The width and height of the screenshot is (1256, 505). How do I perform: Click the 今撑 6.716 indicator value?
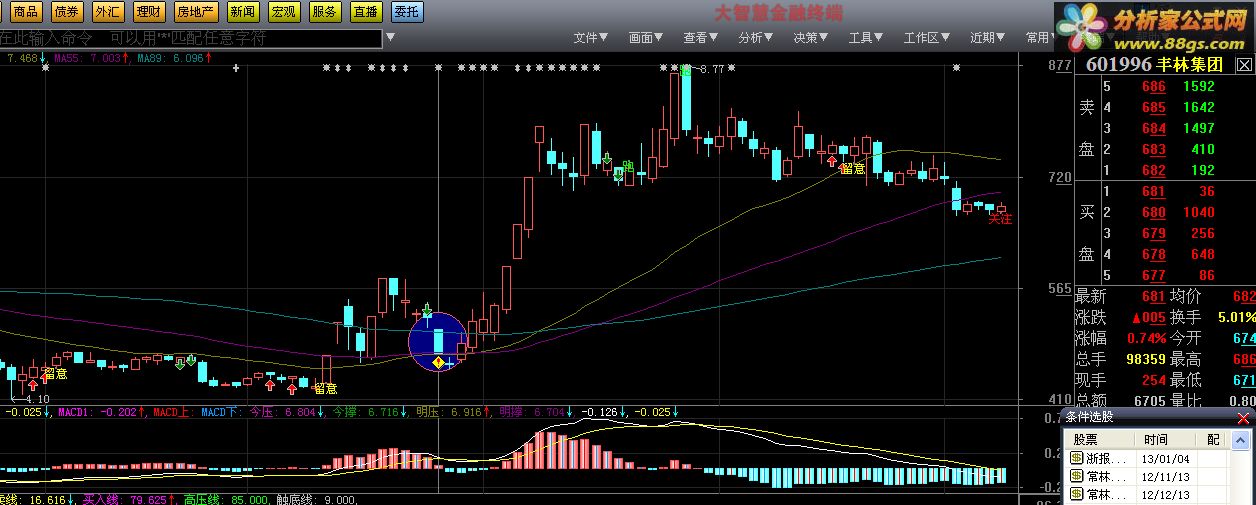tap(371, 411)
